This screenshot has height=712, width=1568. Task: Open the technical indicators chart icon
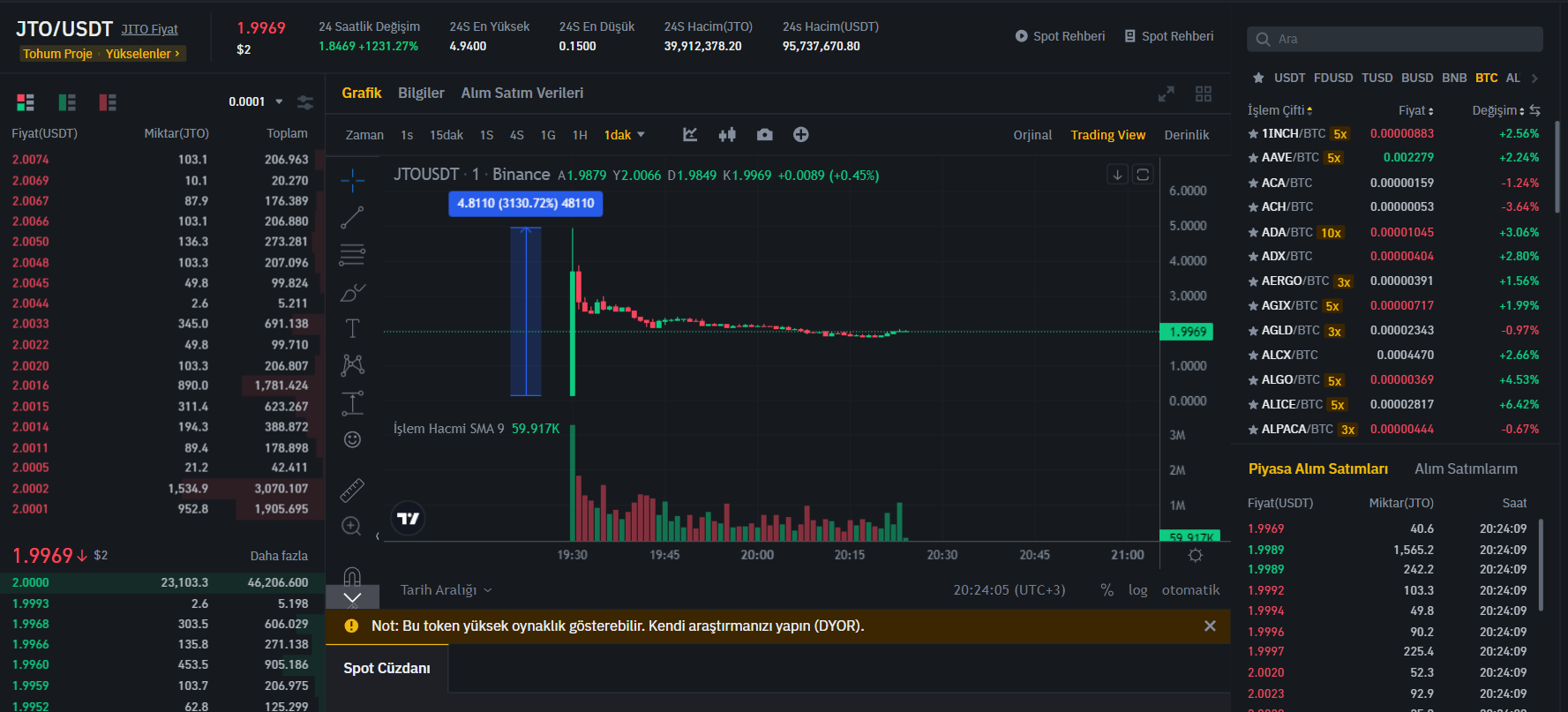(690, 135)
